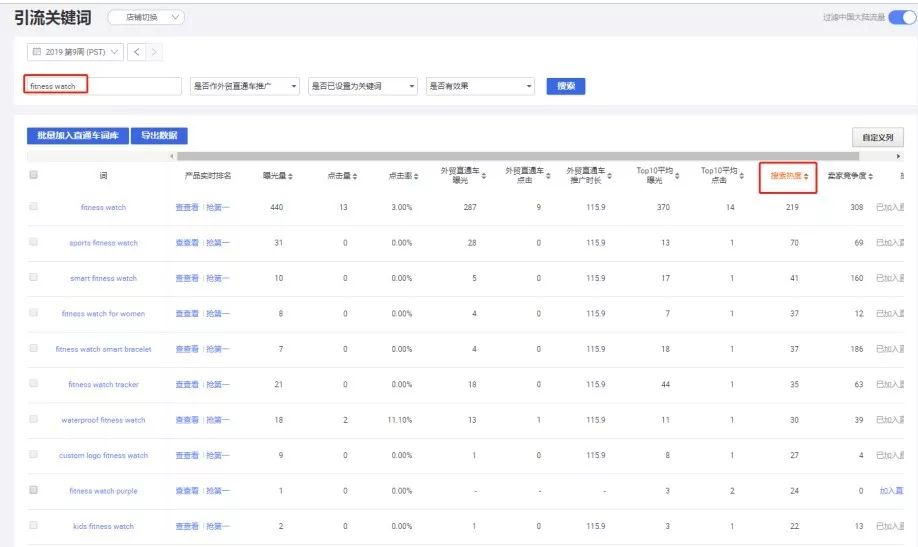Open fitness watch smart bracelet keyword link
Image resolution: width=918 pixels, height=547 pixels.
pos(103,349)
